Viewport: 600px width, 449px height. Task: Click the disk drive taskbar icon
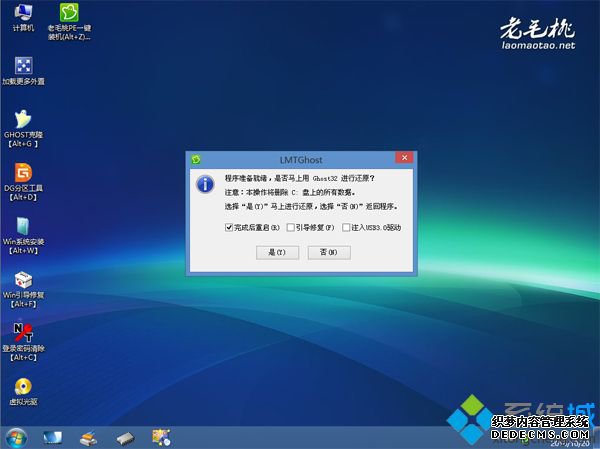(x=125, y=437)
